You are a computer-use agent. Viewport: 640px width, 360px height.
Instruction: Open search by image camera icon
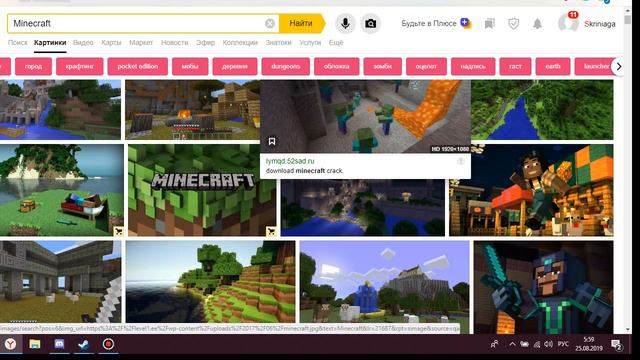click(x=370, y=24)
